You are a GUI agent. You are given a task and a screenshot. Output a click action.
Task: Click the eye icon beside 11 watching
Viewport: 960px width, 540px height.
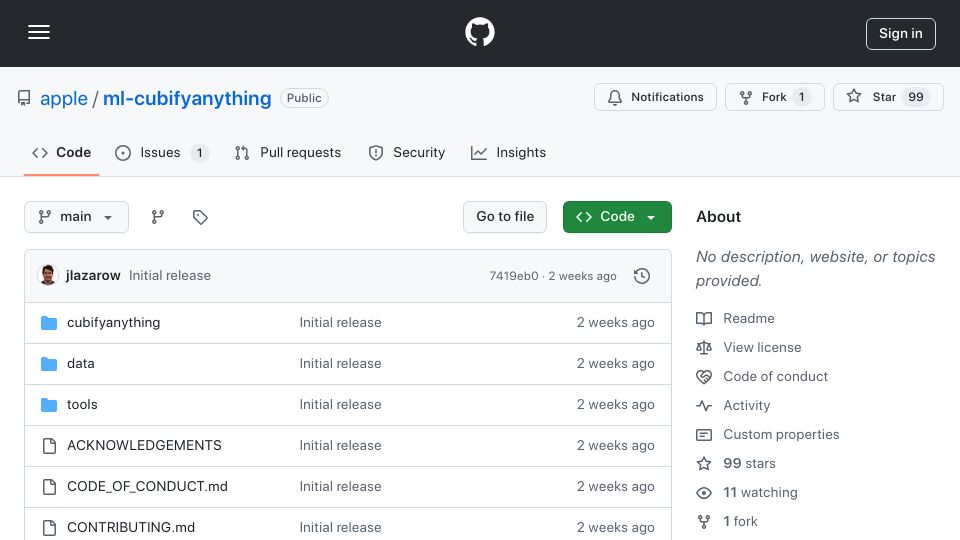point(704,493)
